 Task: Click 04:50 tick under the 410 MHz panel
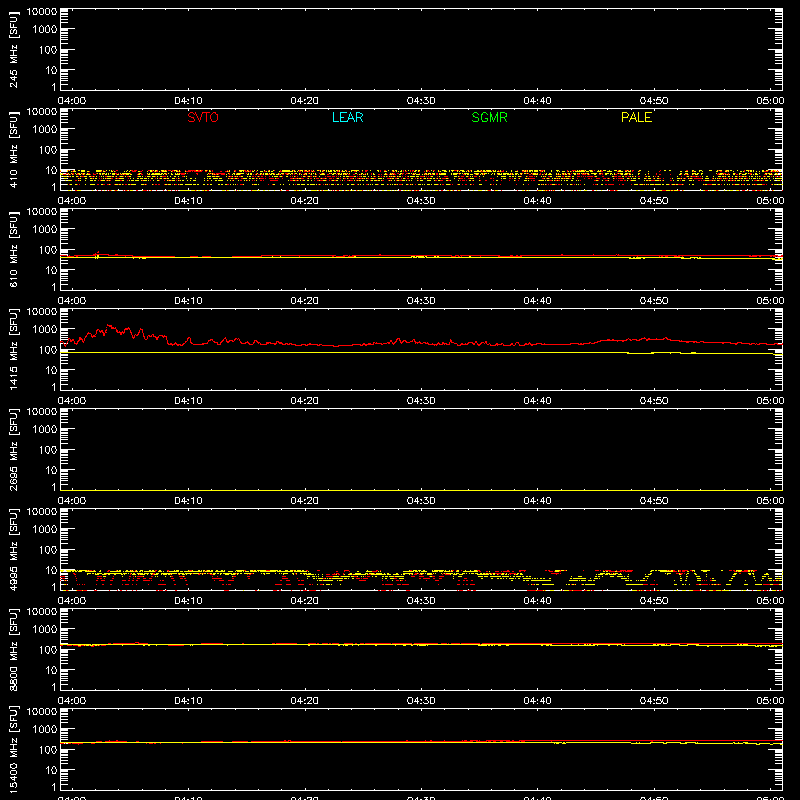[x=654, y=201]
